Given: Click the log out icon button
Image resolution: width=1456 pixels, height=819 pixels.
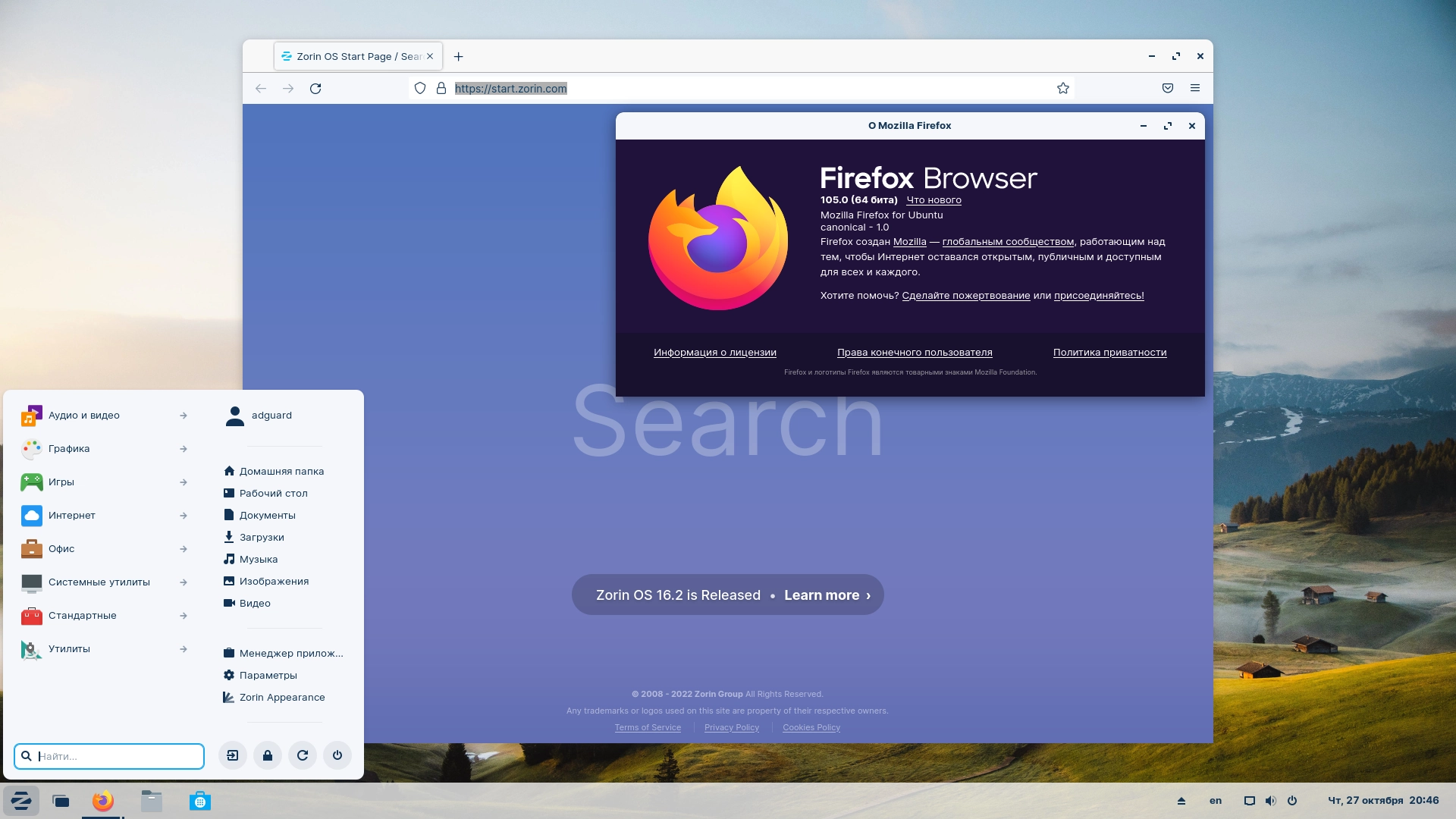Looking at the screenshot, I should tap(233, 755).
